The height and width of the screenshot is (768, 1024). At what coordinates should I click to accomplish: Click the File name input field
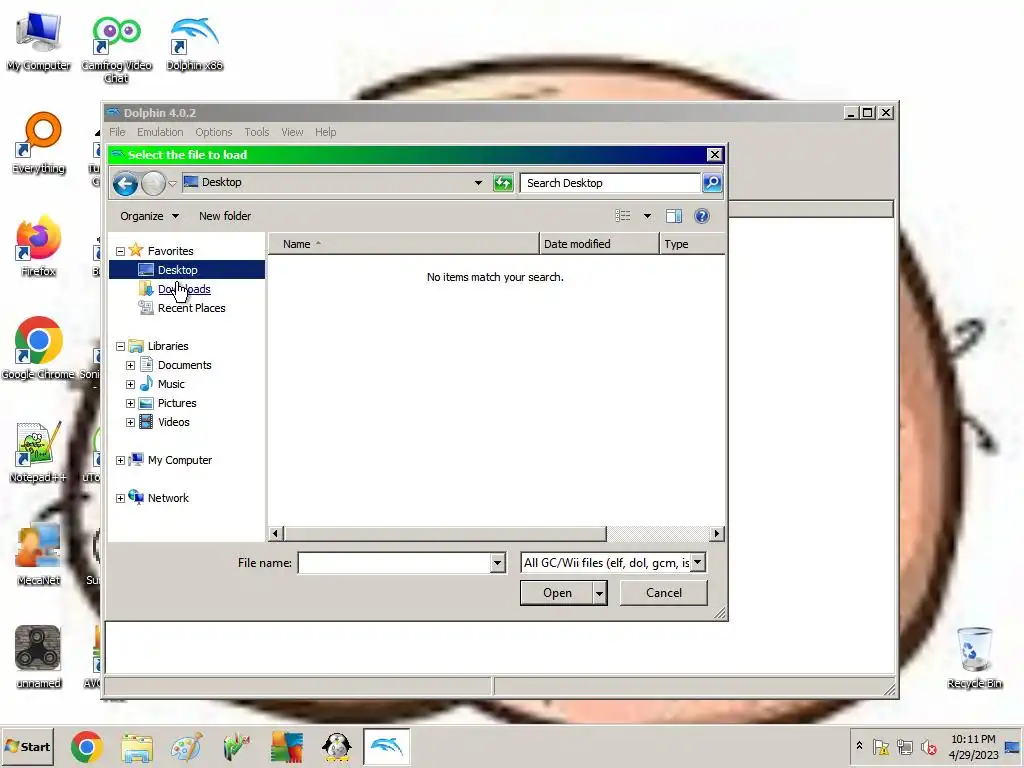[x=394, y=563]
